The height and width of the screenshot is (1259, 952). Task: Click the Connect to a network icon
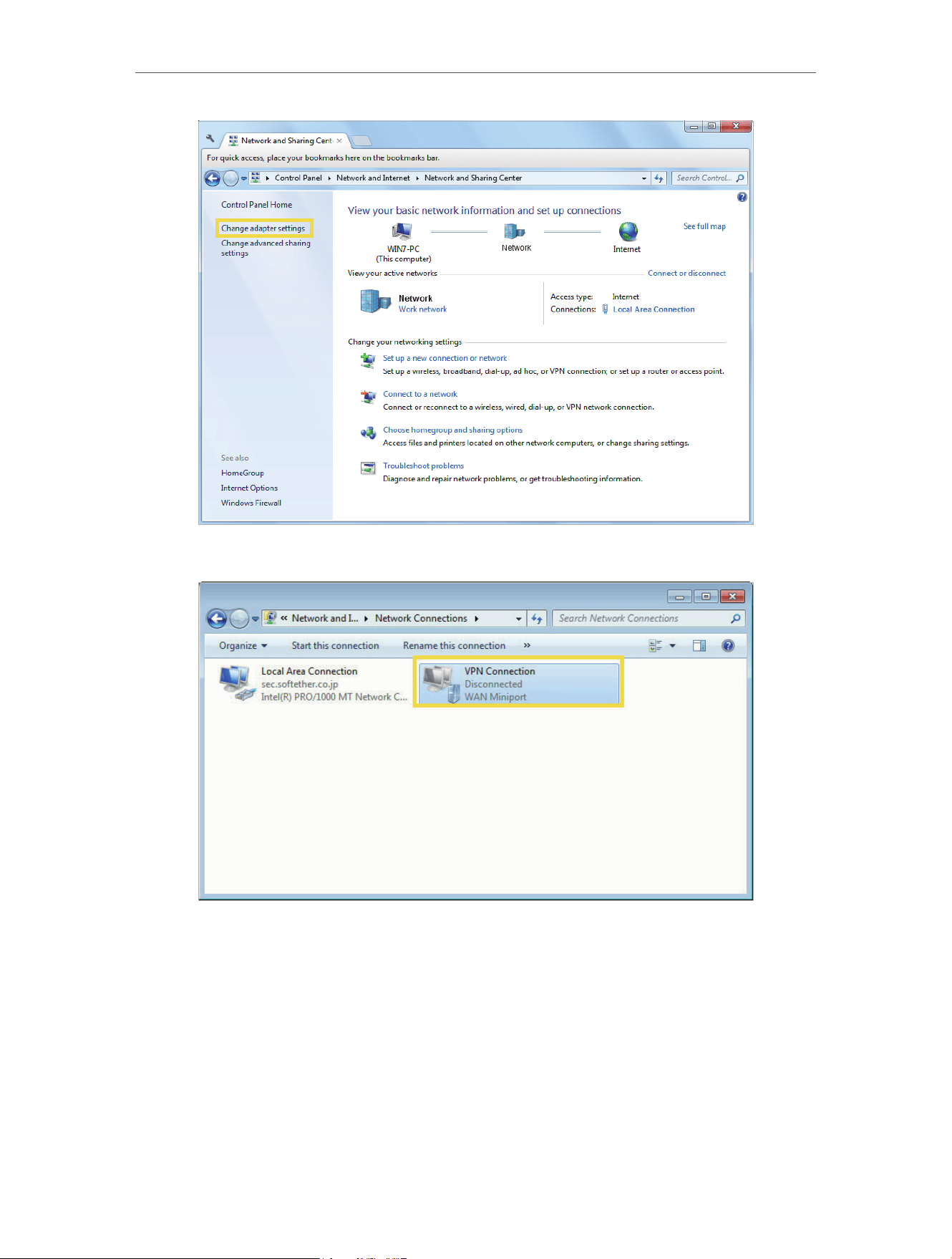(368, 396)
